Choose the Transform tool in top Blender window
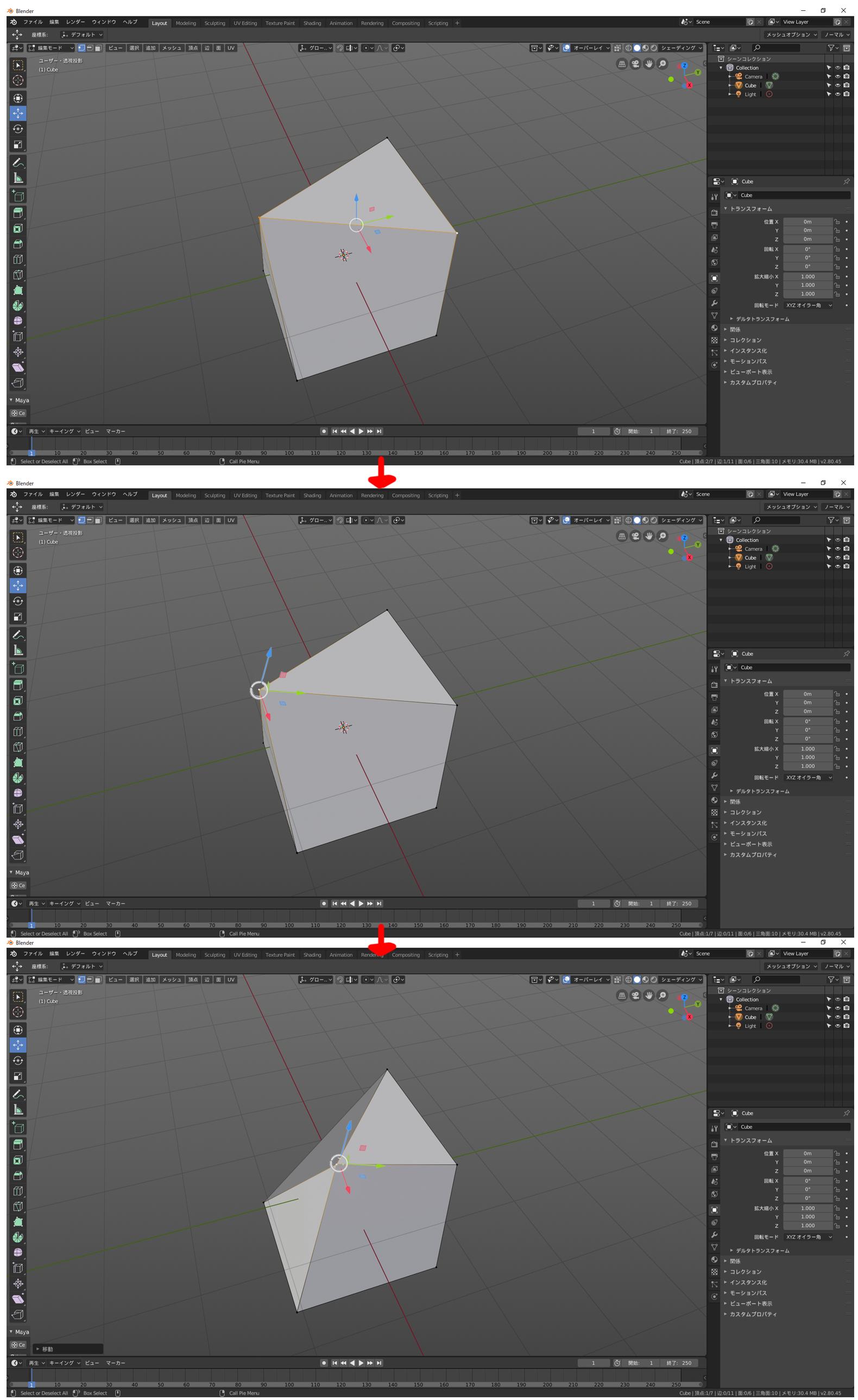 pos(17,98)
